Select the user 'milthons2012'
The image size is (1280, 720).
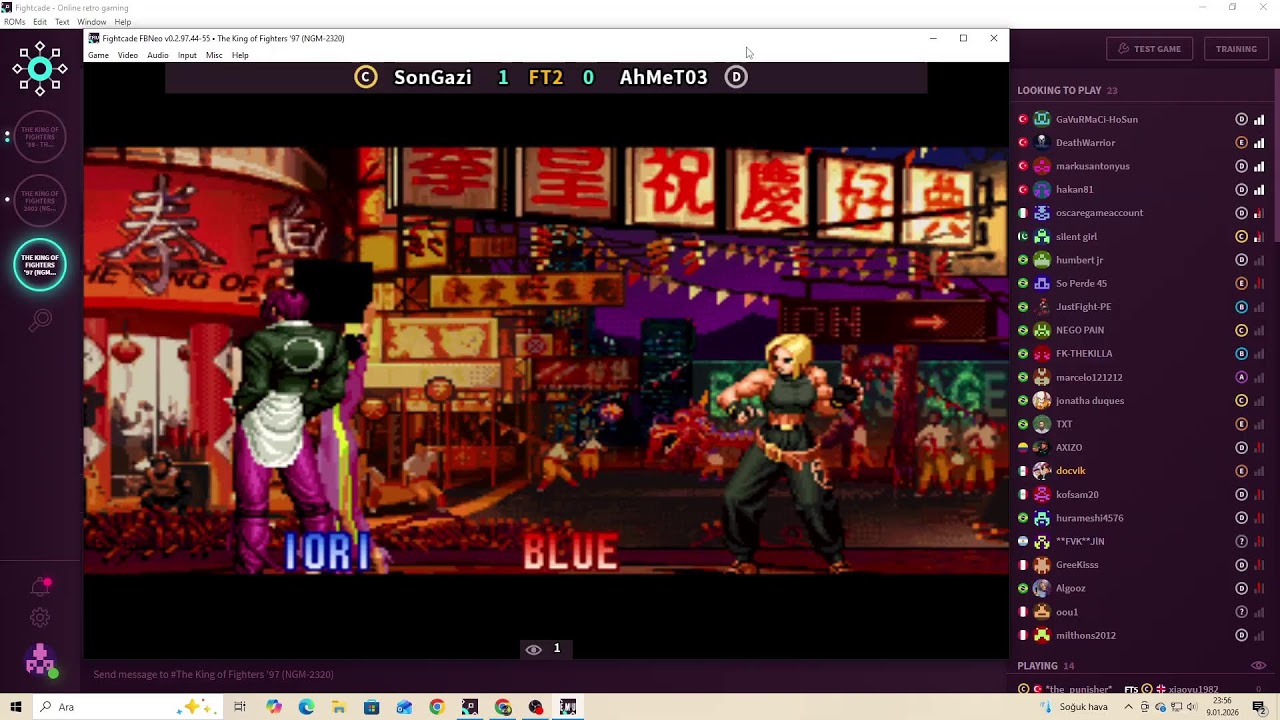[x=1086, y=636]
